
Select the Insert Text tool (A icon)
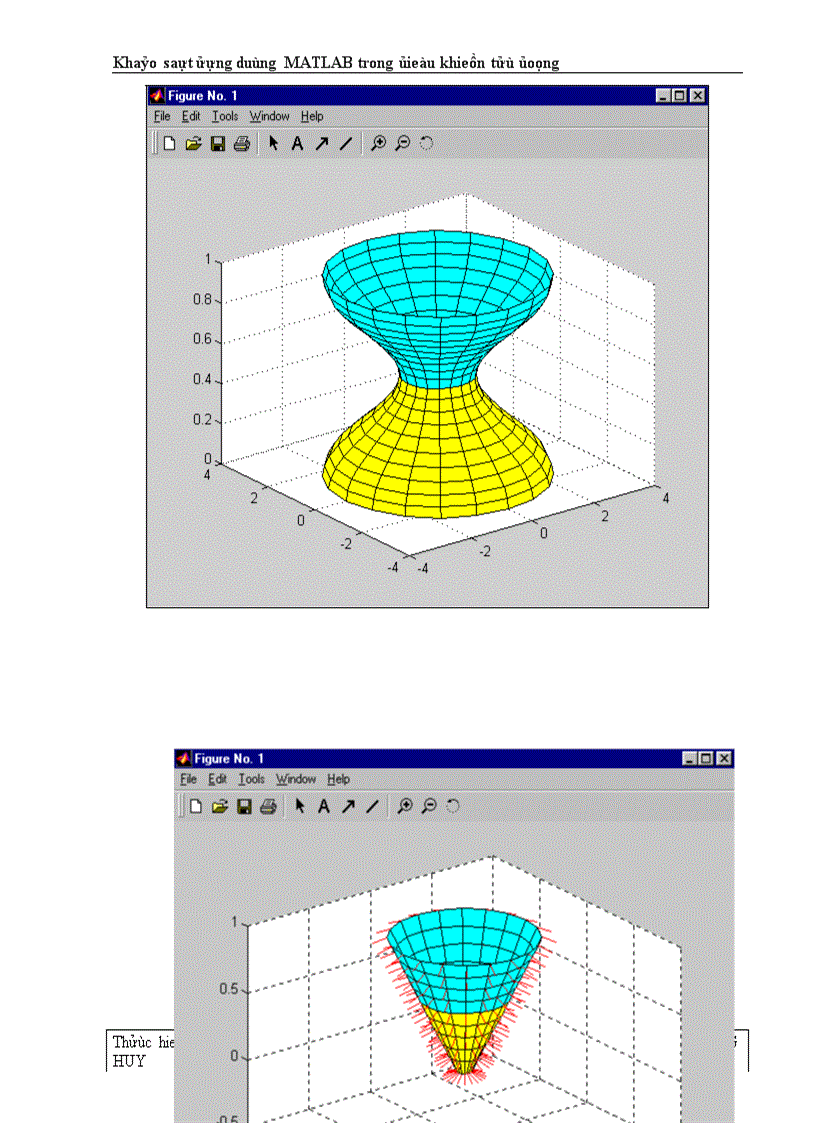pos(297,143)
